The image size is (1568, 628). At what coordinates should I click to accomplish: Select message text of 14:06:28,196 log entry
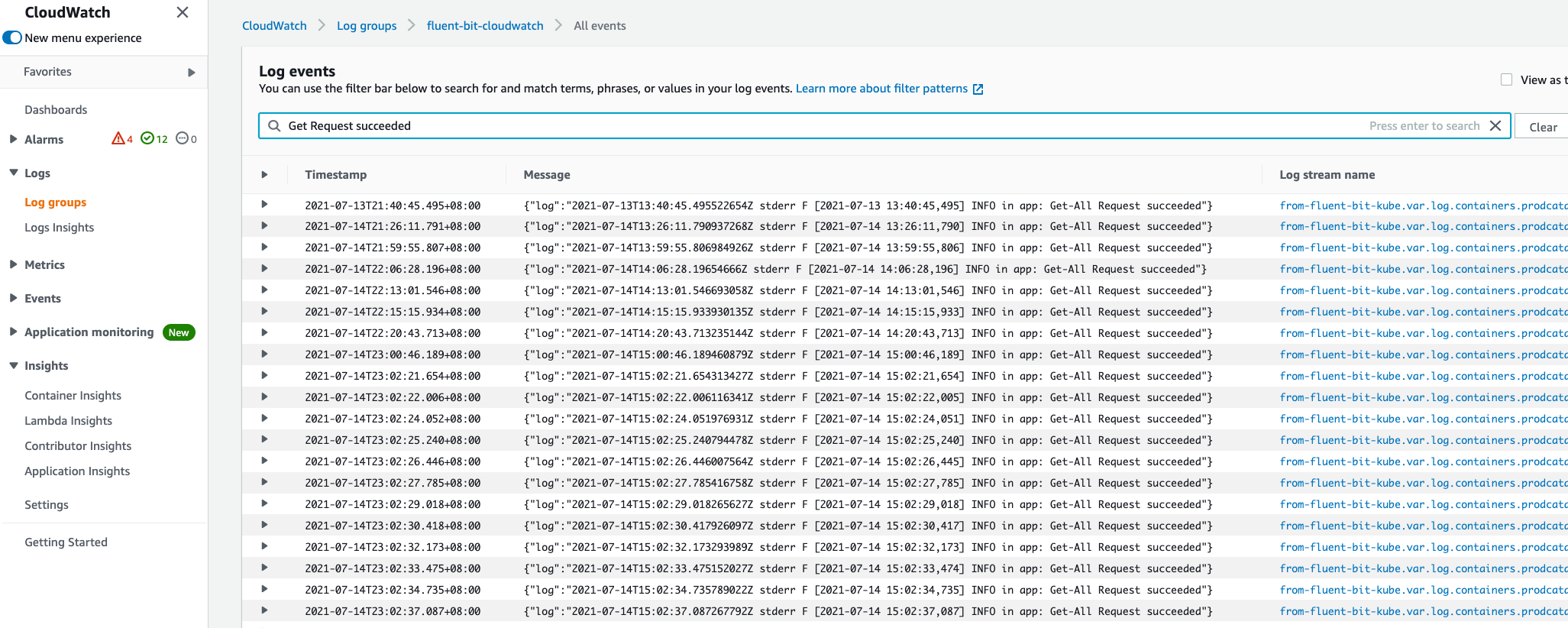click(865, 270)
